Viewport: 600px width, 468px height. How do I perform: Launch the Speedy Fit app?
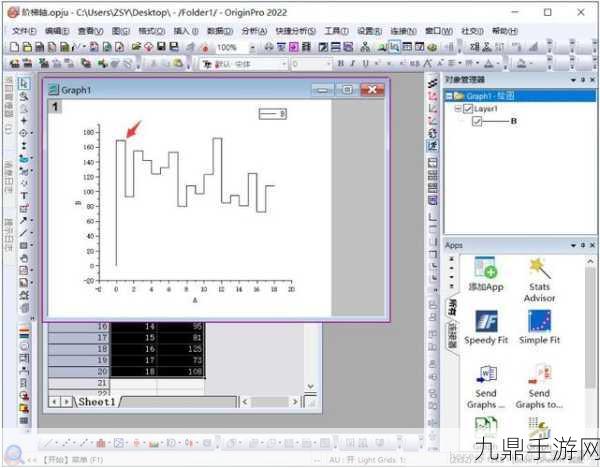[x=486, y=328]
